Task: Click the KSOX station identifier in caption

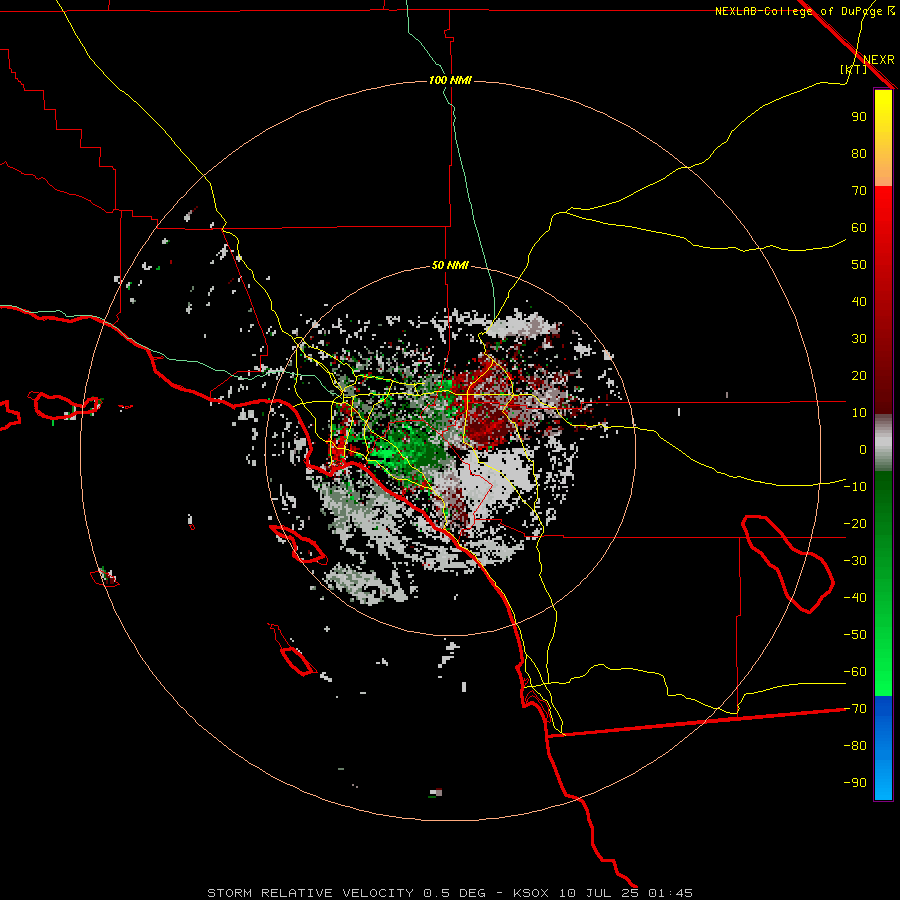Action: pyautogui.click(x=530, y=893)
